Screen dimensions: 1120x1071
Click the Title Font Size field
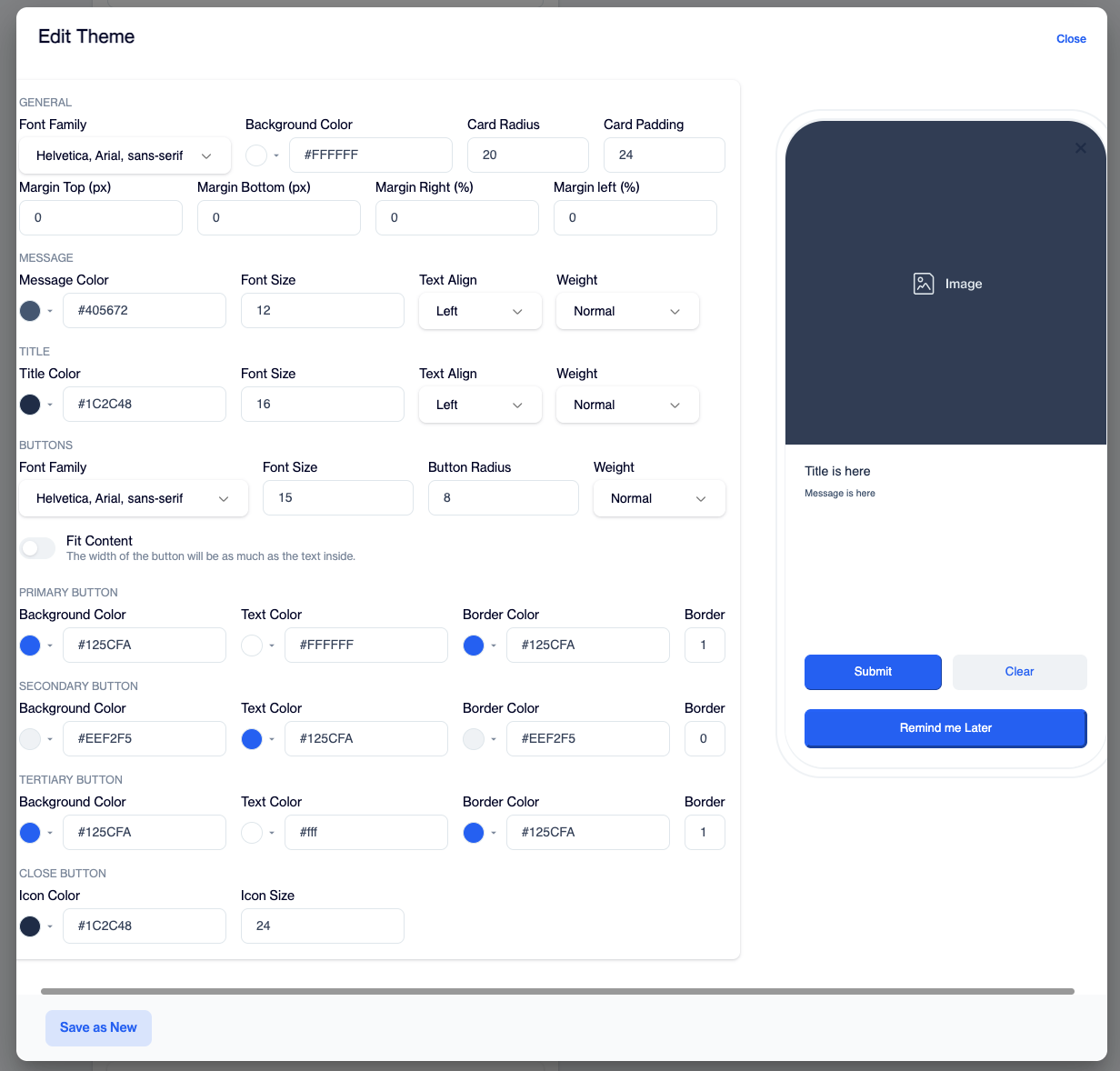(x=323, y=405)
